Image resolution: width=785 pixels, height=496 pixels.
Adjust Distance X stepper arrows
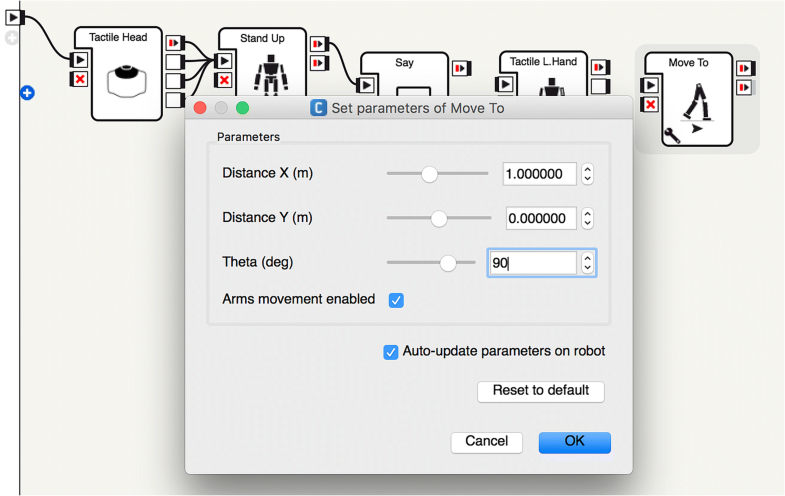[588, 174]
